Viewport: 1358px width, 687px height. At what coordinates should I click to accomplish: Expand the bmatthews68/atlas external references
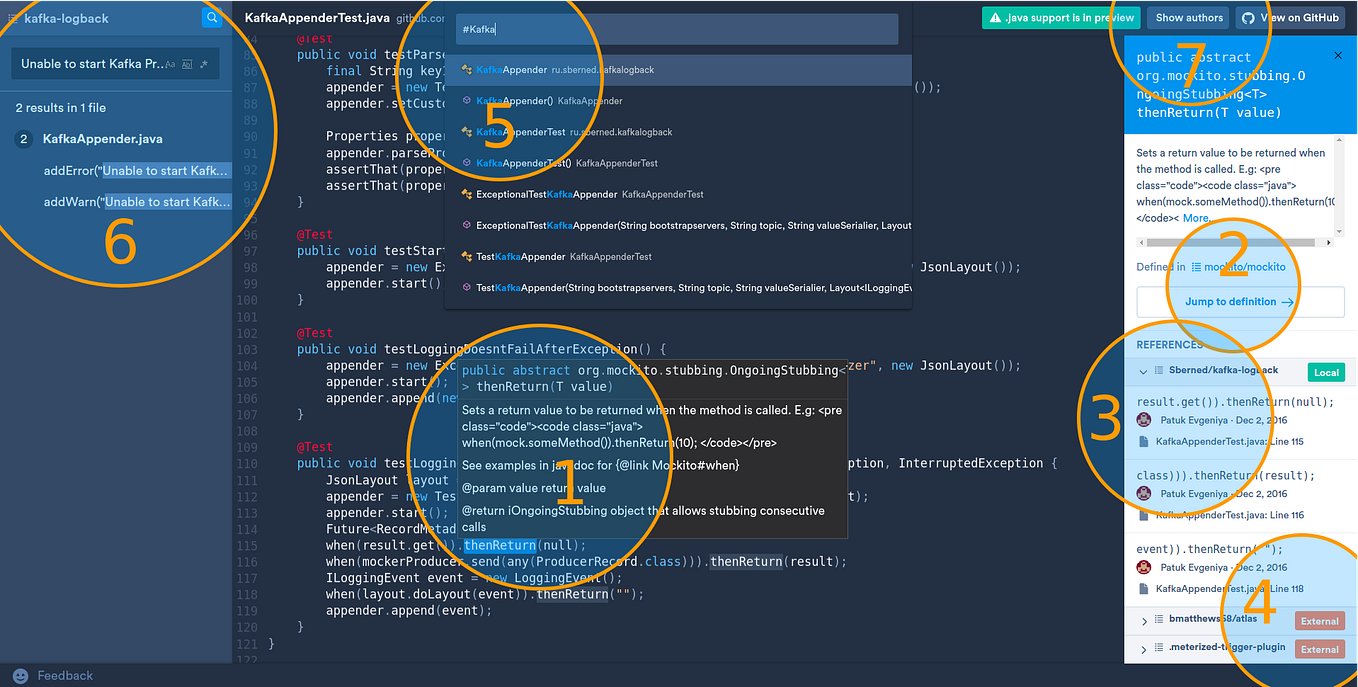(1146, 619)
